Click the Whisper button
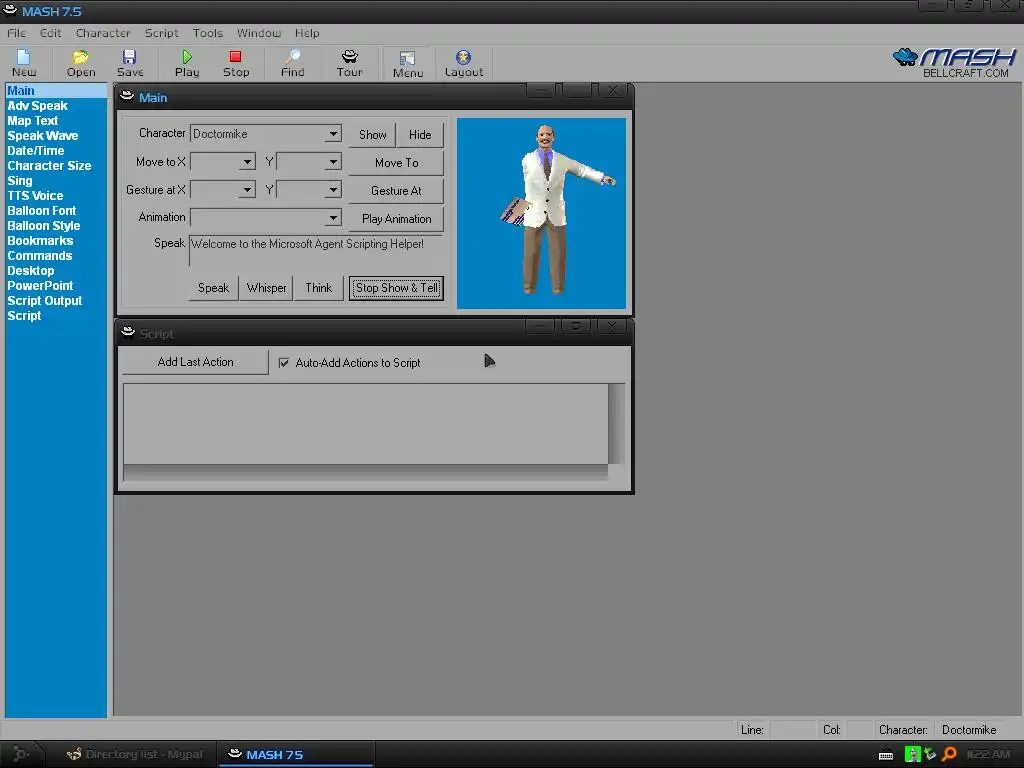 click(266, 288)
